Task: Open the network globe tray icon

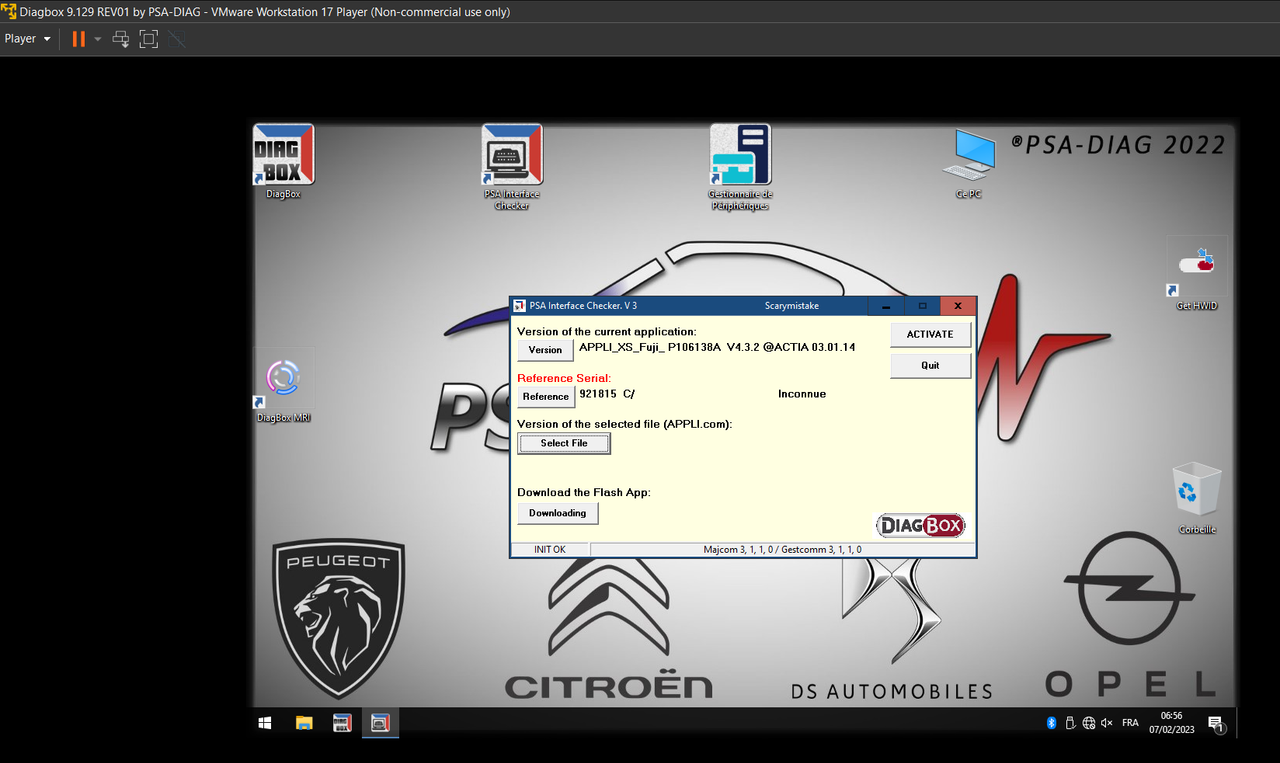Action: click(1088, 722)
